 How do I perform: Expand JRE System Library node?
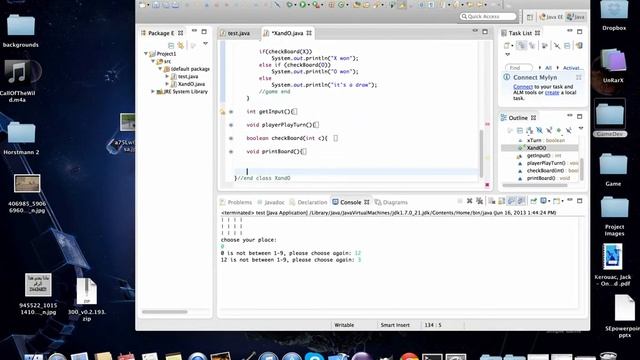coord(153,91)
